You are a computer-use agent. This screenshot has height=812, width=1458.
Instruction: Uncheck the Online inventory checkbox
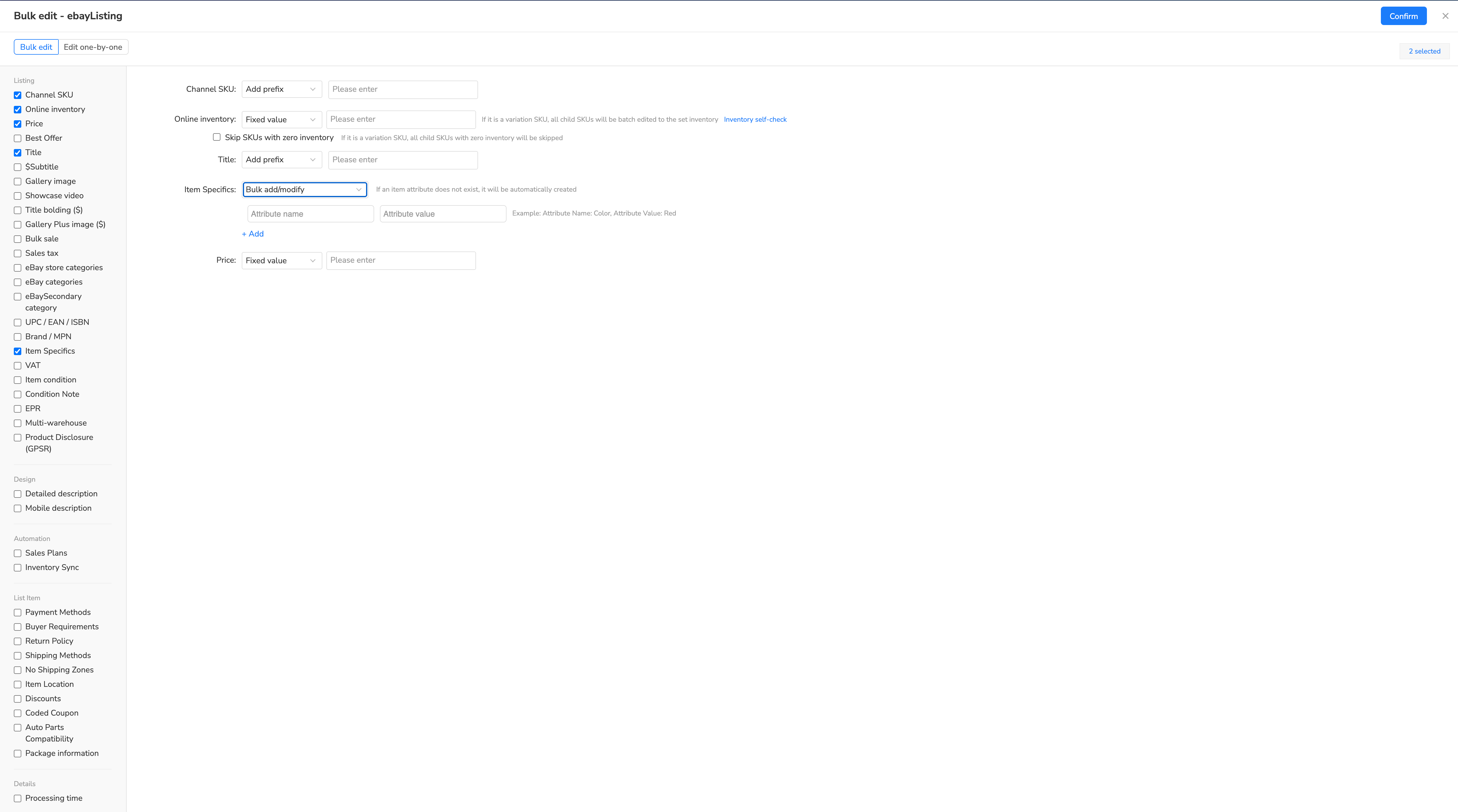[x=18, y=109]
